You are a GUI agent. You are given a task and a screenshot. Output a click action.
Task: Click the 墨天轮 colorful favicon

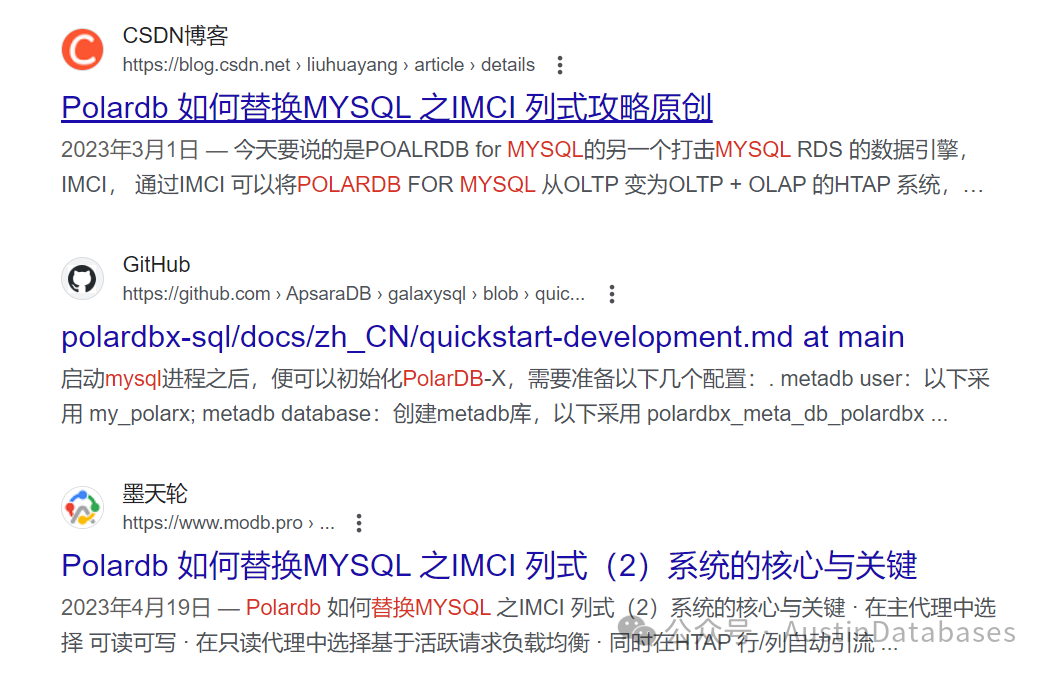[x=82, y=508]
